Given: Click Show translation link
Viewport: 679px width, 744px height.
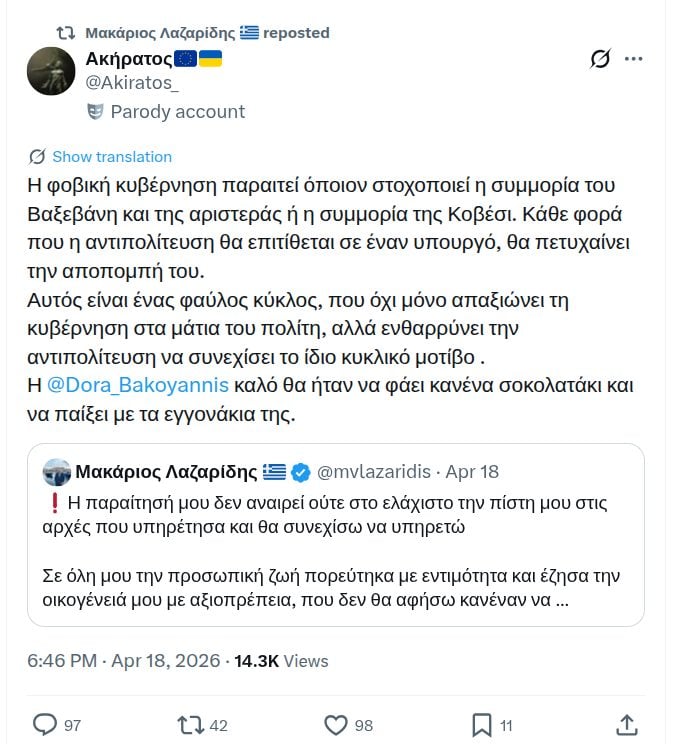Looking at the screenshot, I should (x=112, y=157).
